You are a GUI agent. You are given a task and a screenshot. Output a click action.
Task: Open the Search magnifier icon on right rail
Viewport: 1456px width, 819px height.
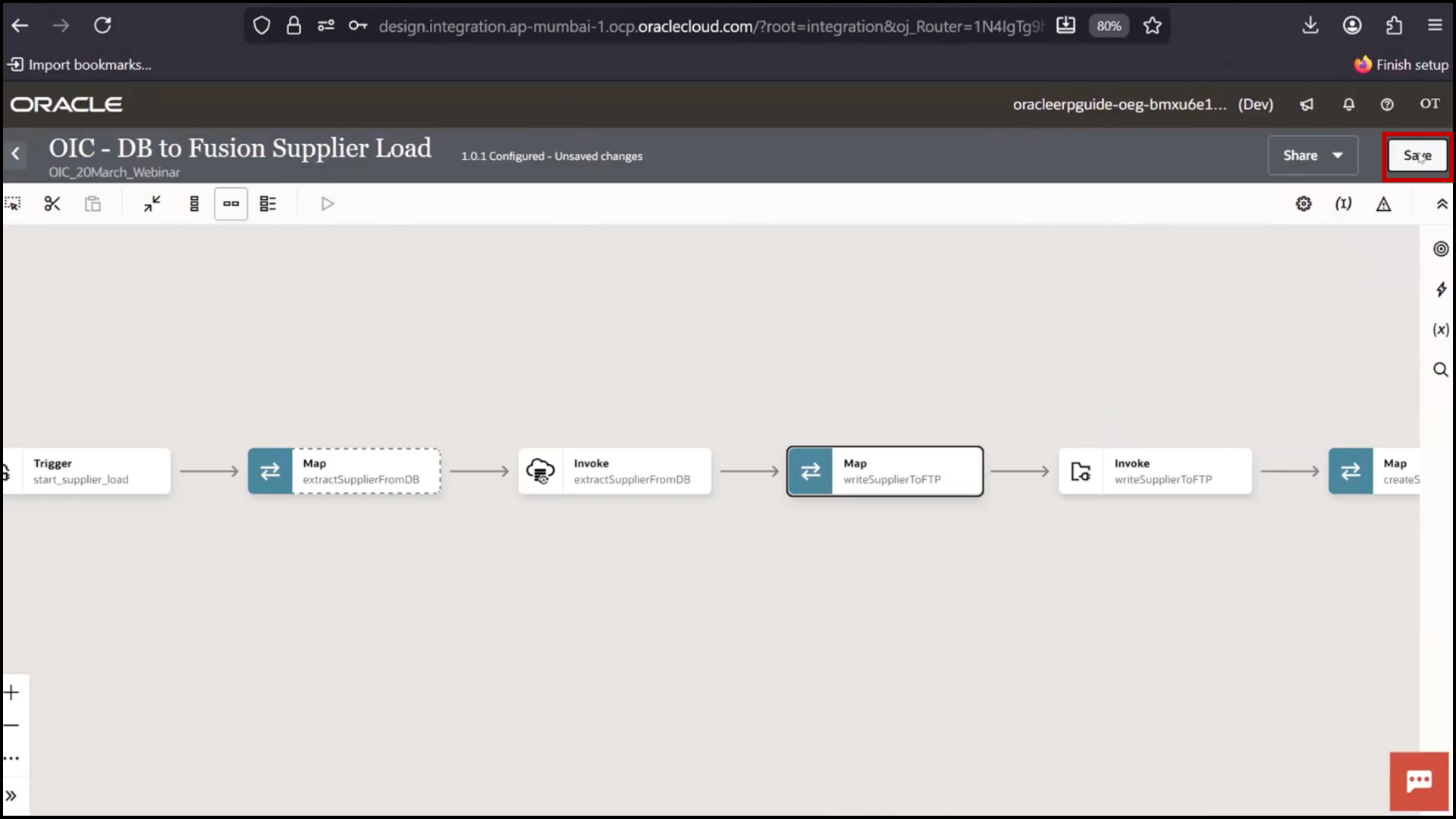tap(1441, 370)
